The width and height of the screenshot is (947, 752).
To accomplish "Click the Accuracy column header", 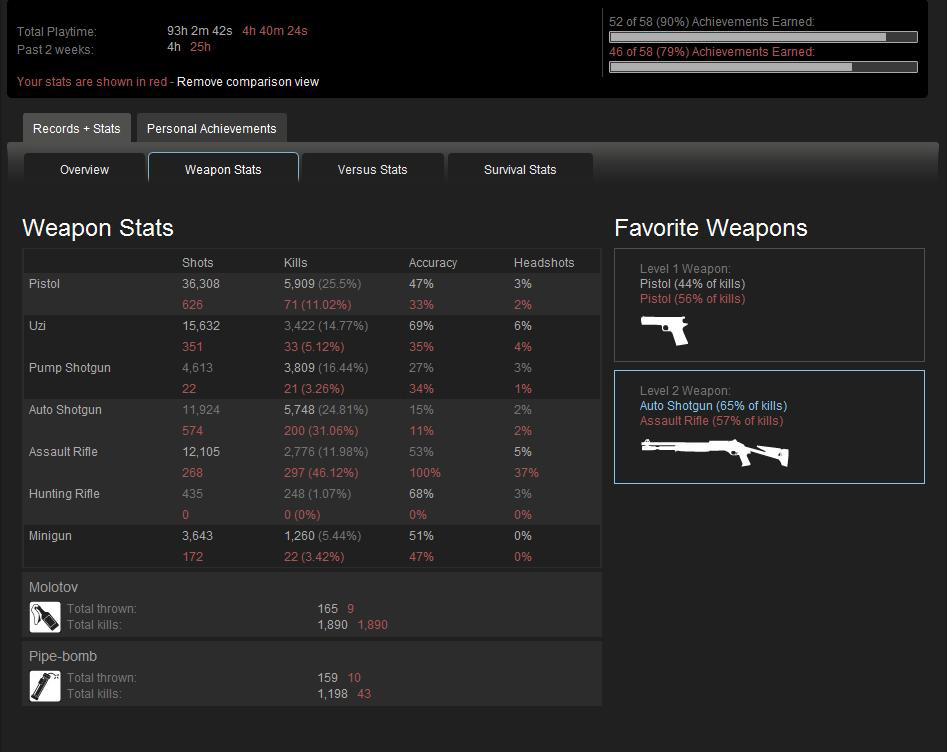I will coord(432,262).
